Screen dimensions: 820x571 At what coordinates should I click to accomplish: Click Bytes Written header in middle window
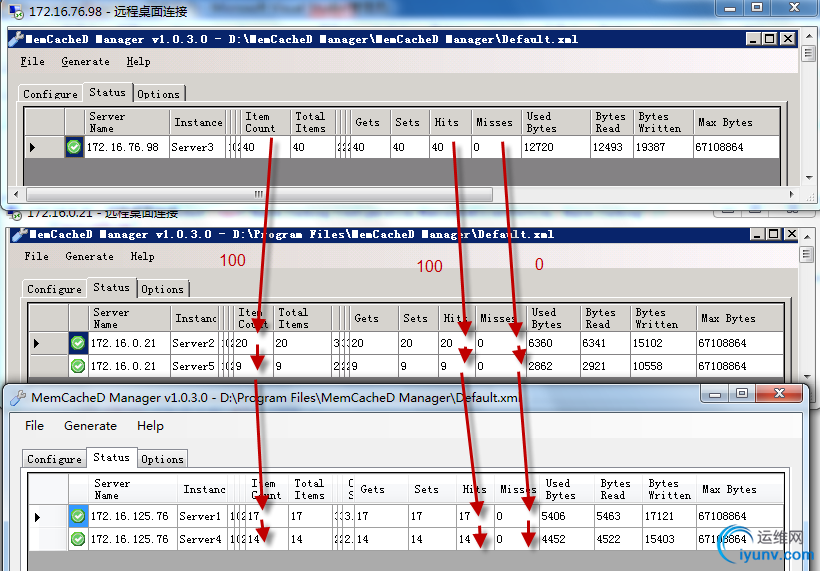[663, 318]
